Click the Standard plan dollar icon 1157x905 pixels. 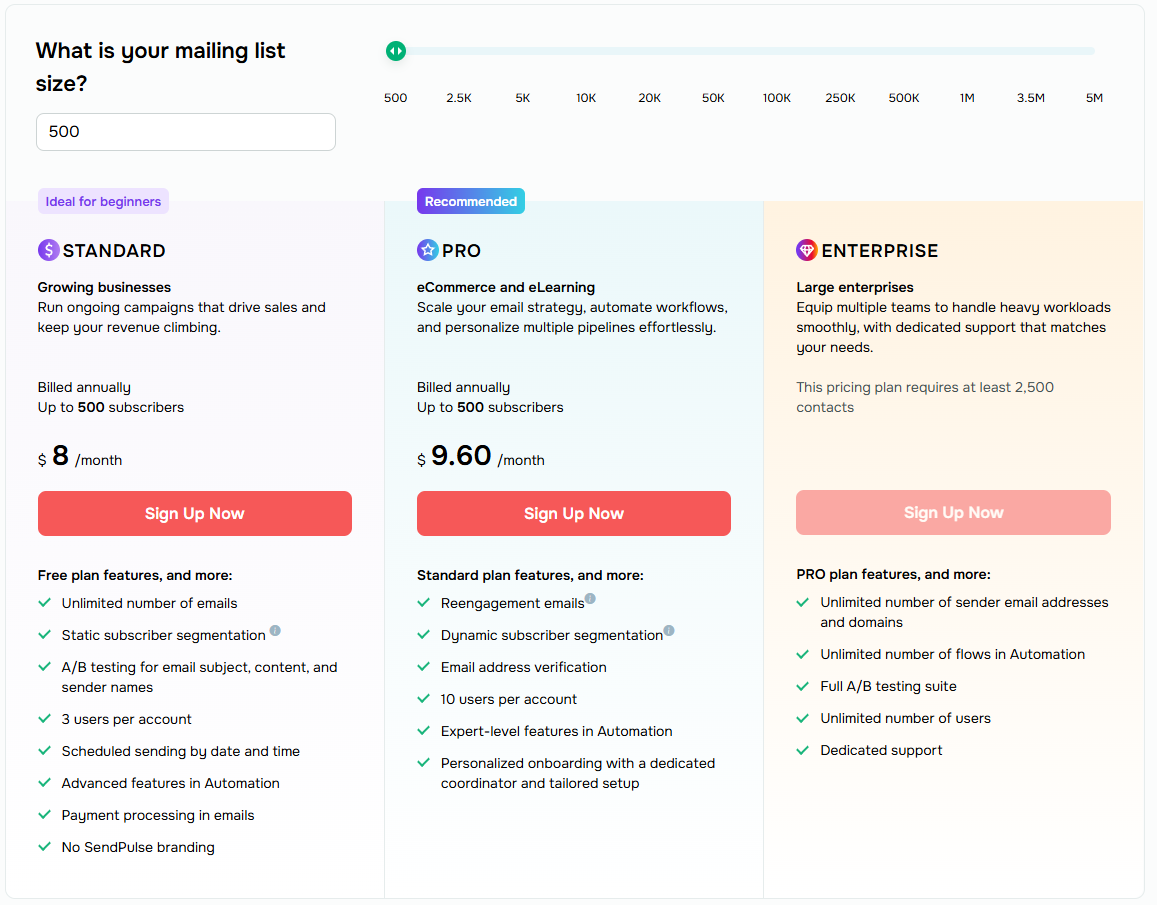[49, 250]
